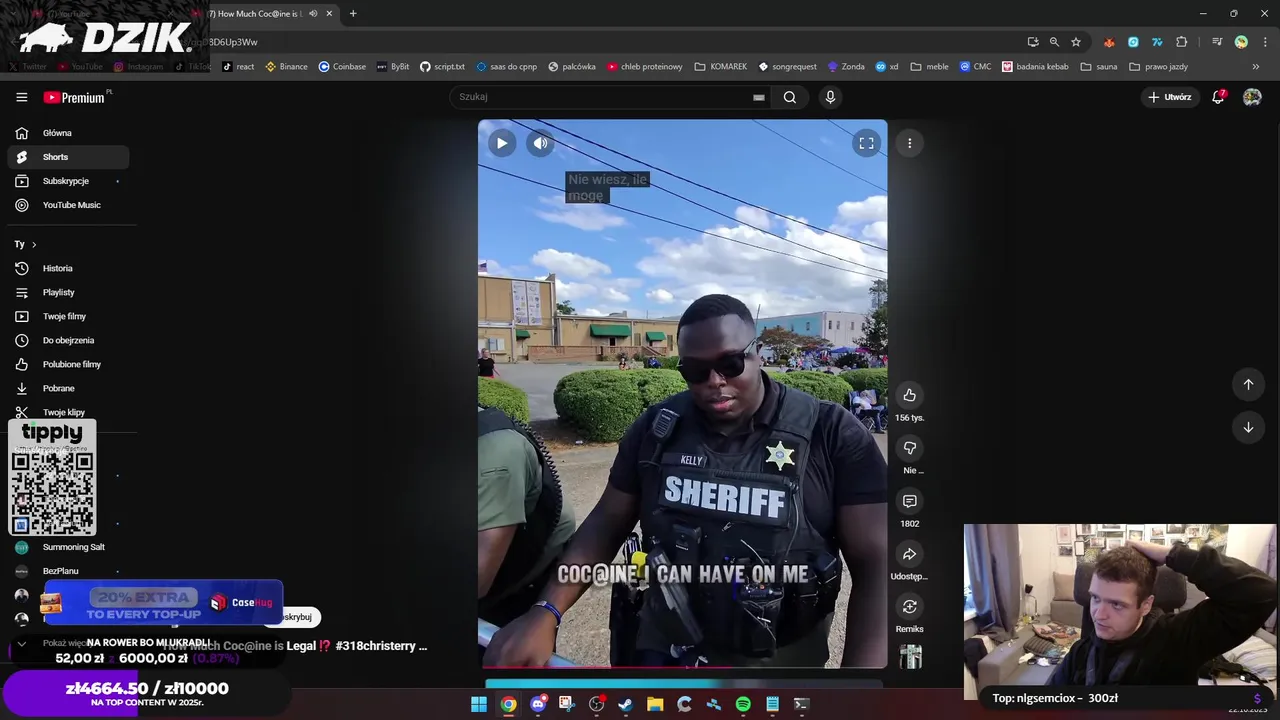Open the sauna bookmarks folder

click(x=1098, y=67)
